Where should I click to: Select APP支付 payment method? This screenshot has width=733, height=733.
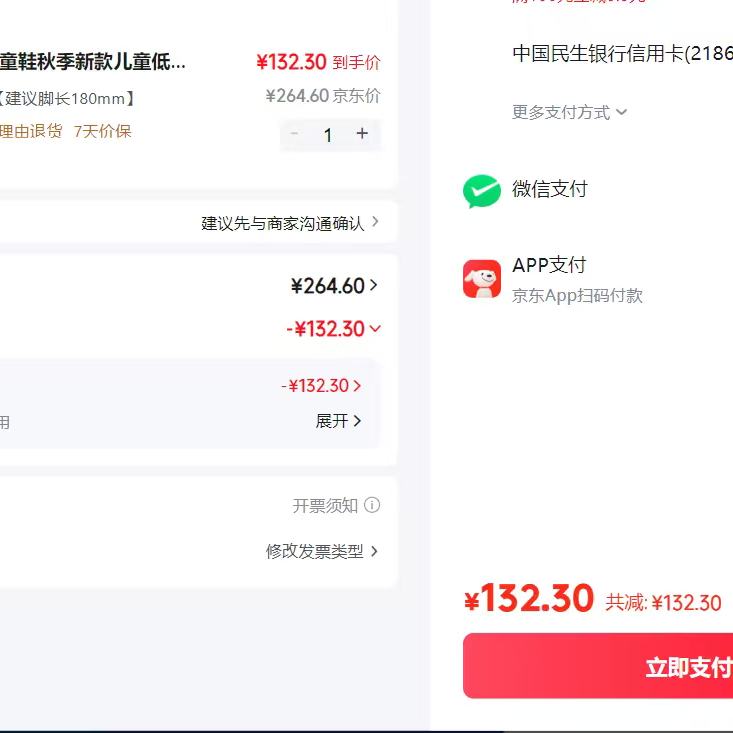tap(549, 265)
